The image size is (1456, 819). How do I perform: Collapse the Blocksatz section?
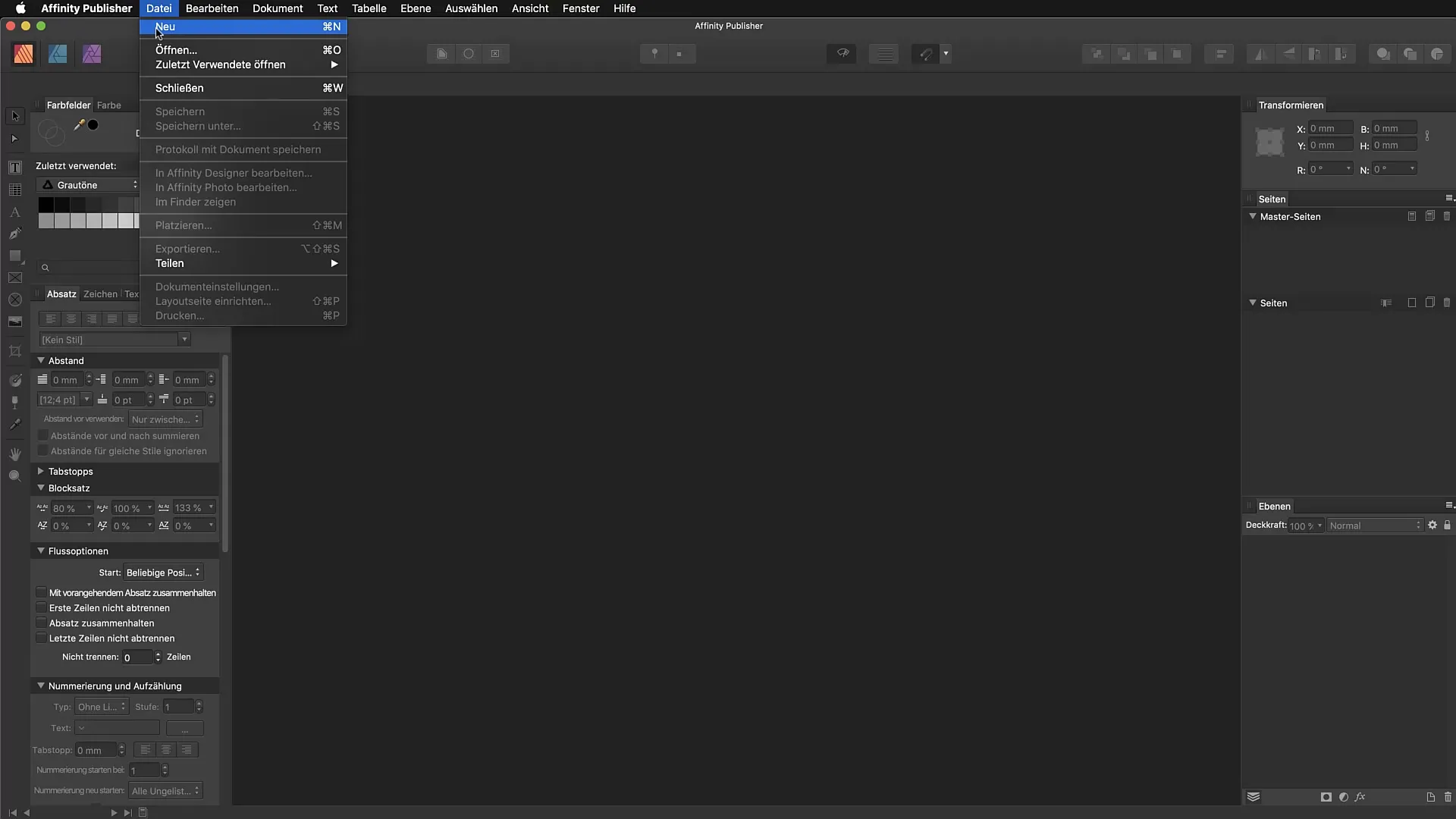[41, 488]
